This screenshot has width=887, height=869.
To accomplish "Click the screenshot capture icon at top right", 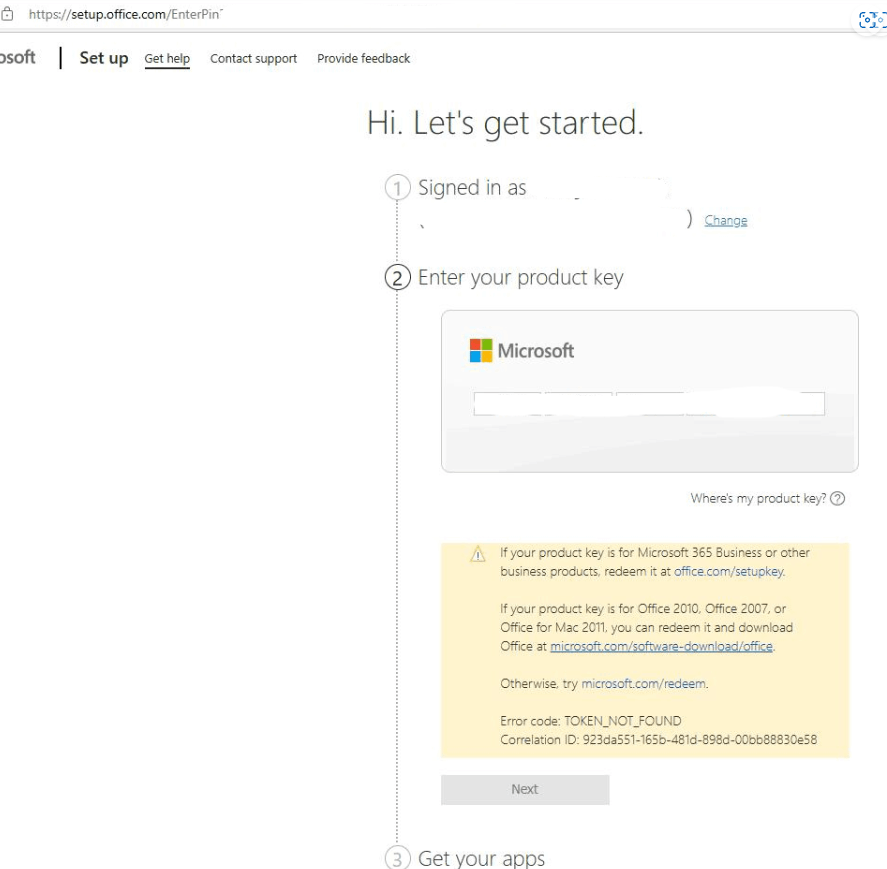I will (870, 20).
